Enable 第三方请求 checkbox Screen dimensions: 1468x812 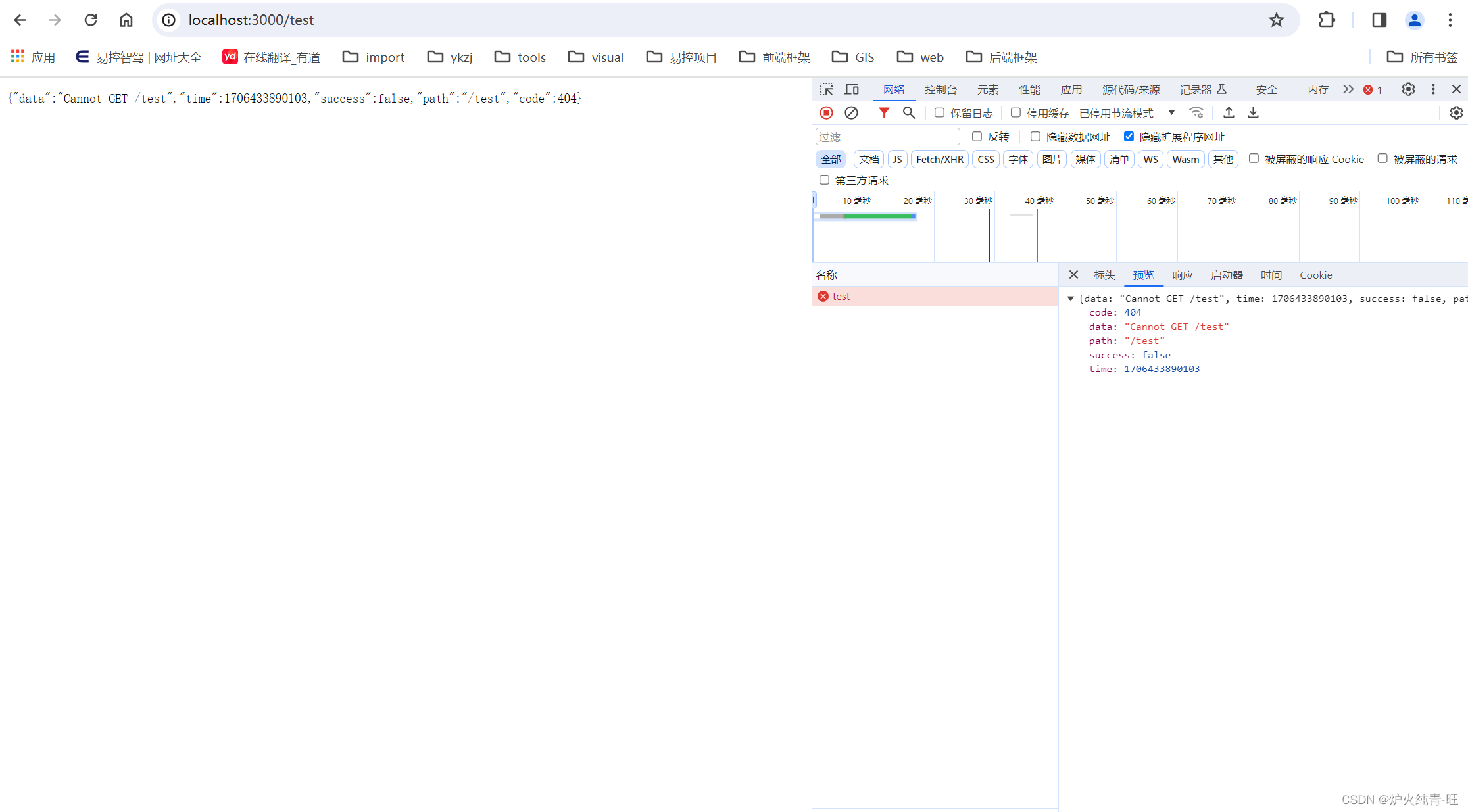pyautogui.click(x=824, y=180)
